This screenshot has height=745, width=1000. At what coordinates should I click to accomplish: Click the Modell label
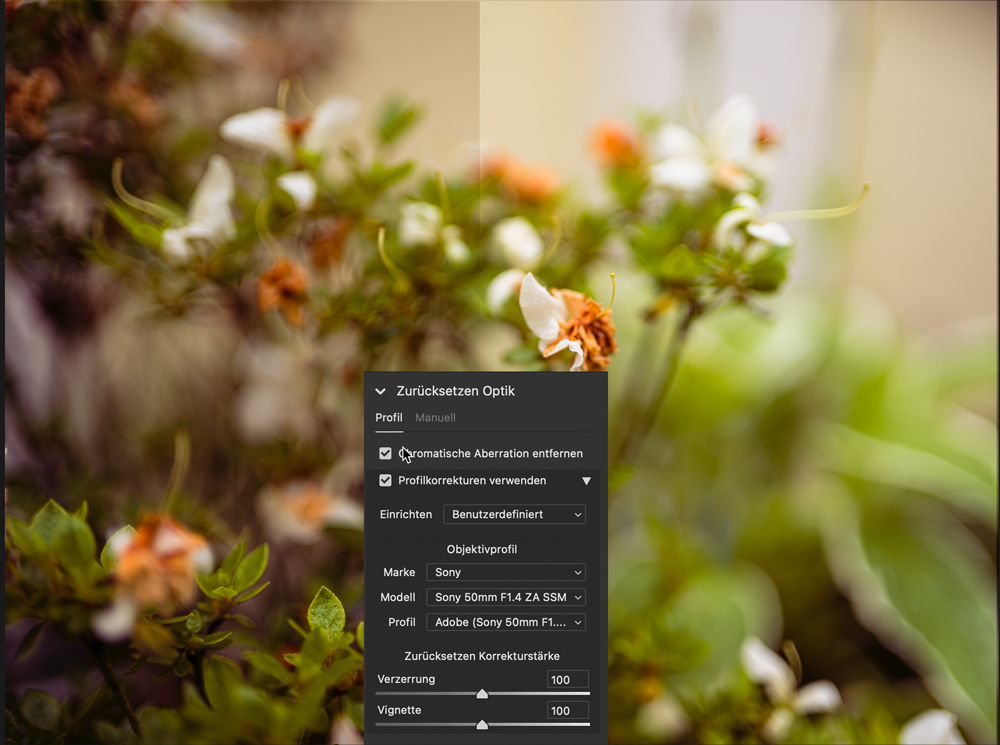tap(397, 597)
